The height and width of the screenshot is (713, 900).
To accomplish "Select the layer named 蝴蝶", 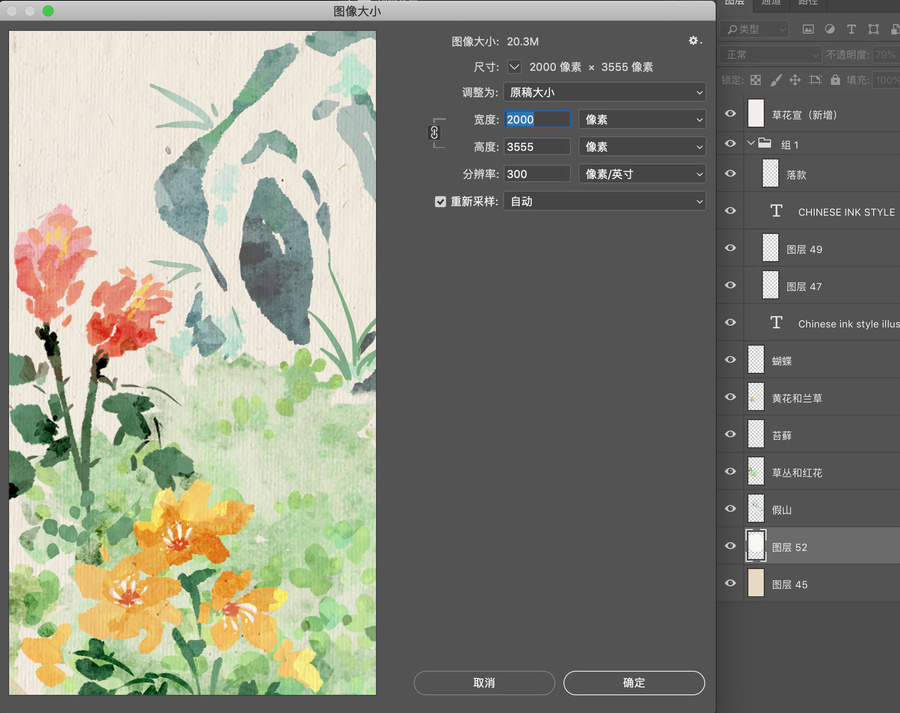I will (x=808, y=360).
